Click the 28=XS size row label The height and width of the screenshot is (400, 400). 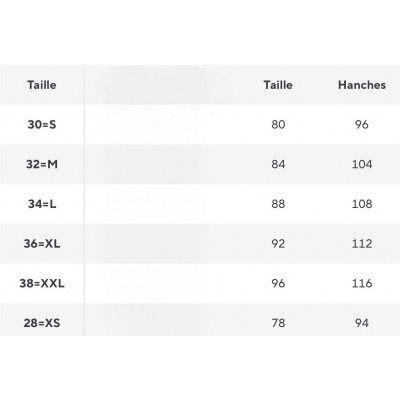(x=42, y=323)
